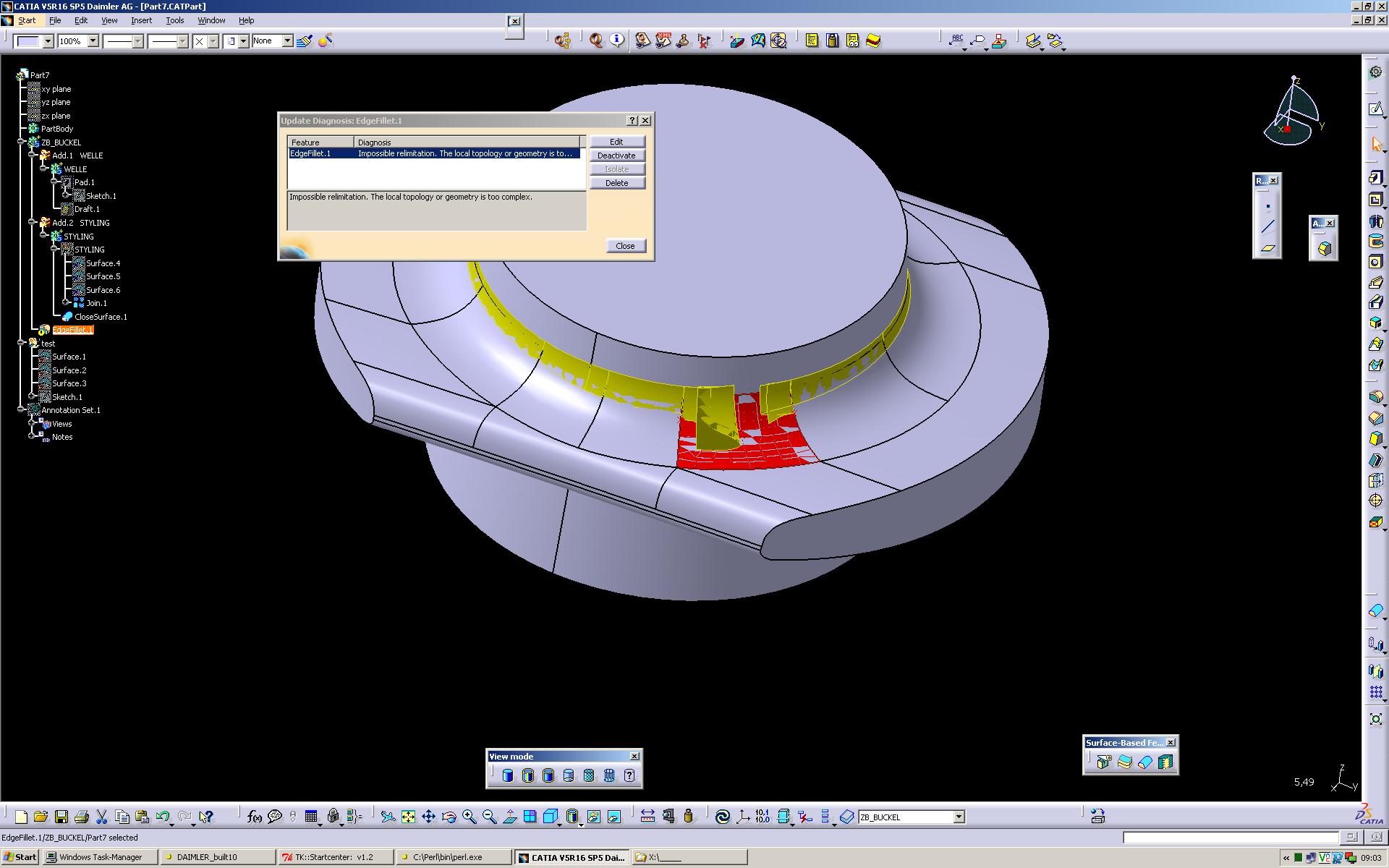Click the command input field in the status bar
Viewport: 1389px width, 868px height.
pyautogui.click(x=1230, y=838)
